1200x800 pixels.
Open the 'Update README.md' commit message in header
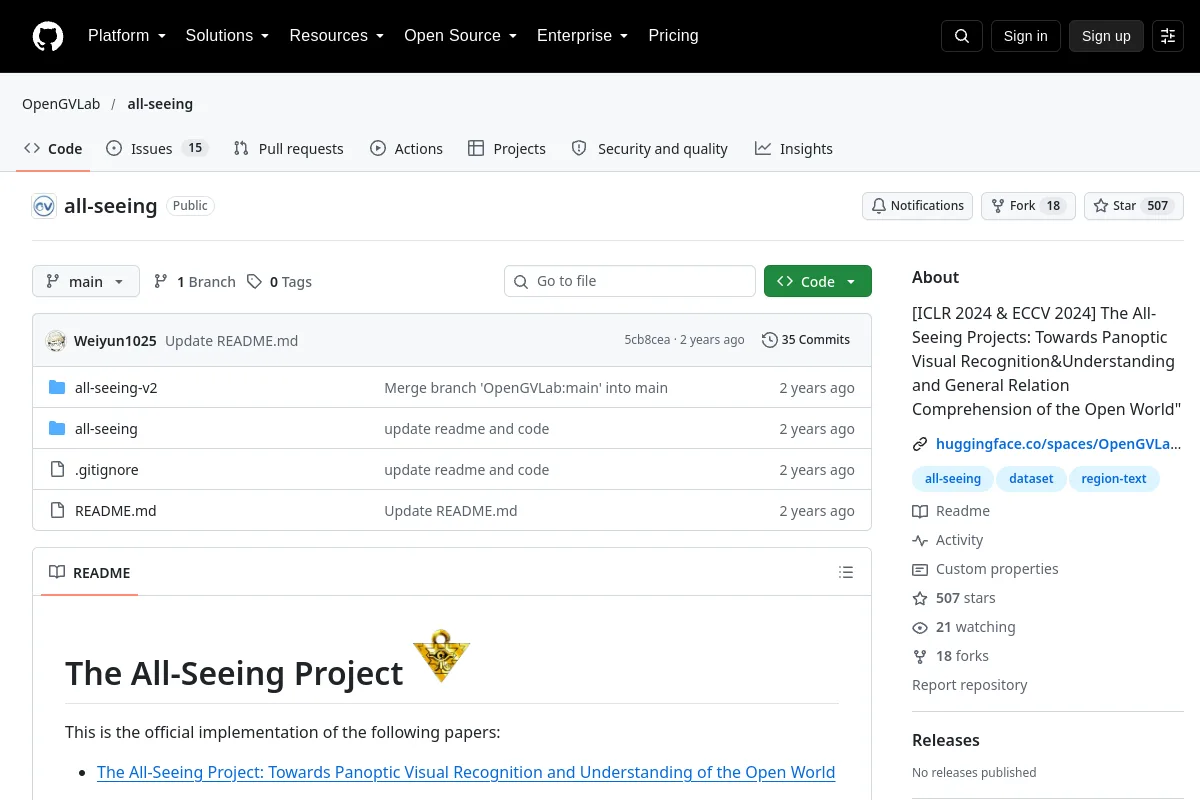[x=232, y=341]
